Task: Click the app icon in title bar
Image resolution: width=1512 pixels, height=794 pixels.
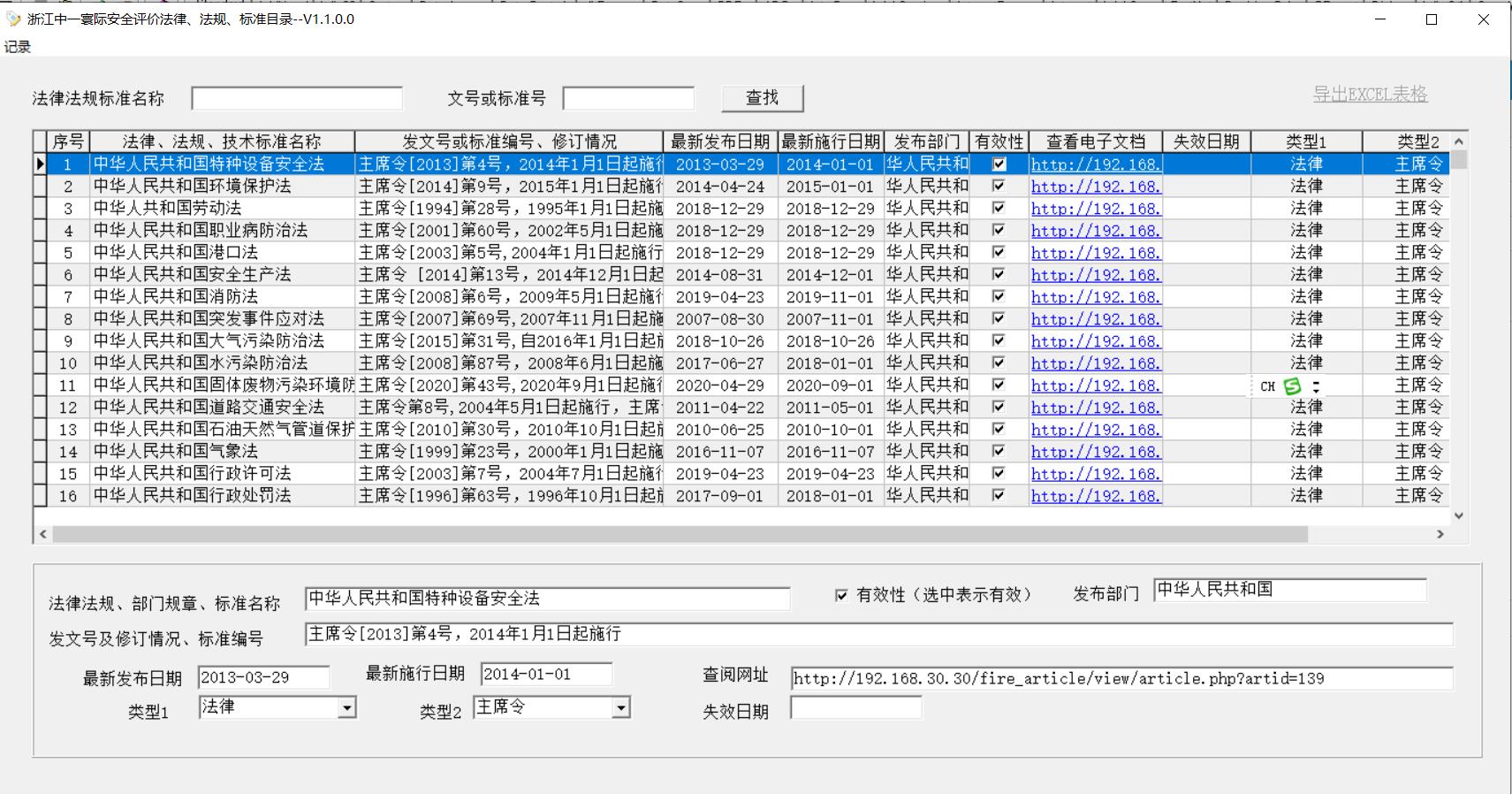Action: 13,19
